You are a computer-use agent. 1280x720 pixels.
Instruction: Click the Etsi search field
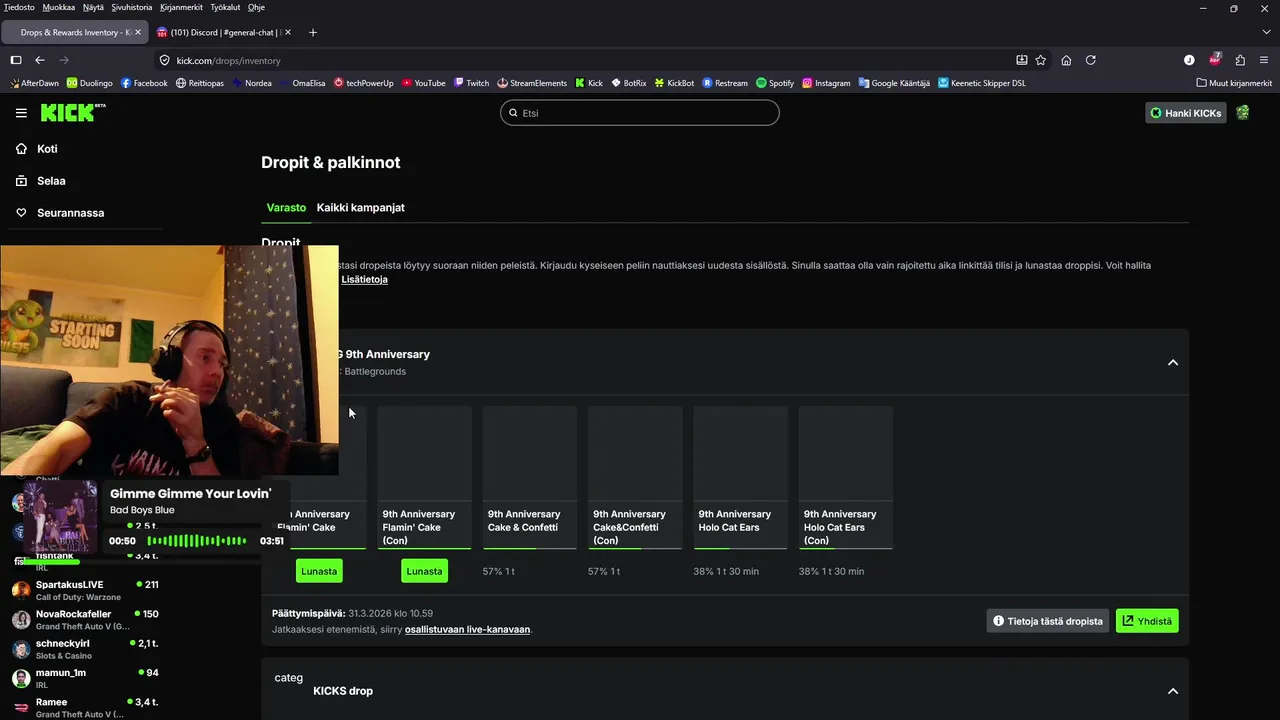[x=640, y=113]
